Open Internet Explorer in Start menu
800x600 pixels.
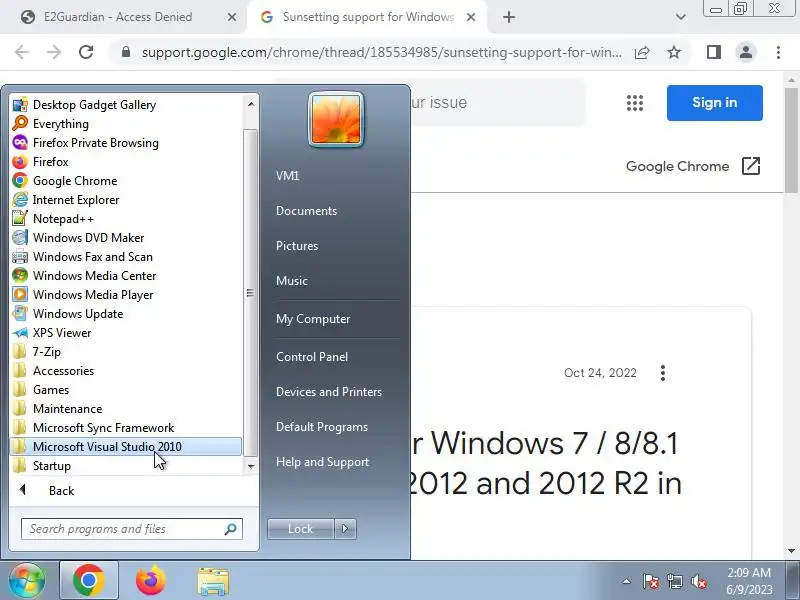coord(126,199)
